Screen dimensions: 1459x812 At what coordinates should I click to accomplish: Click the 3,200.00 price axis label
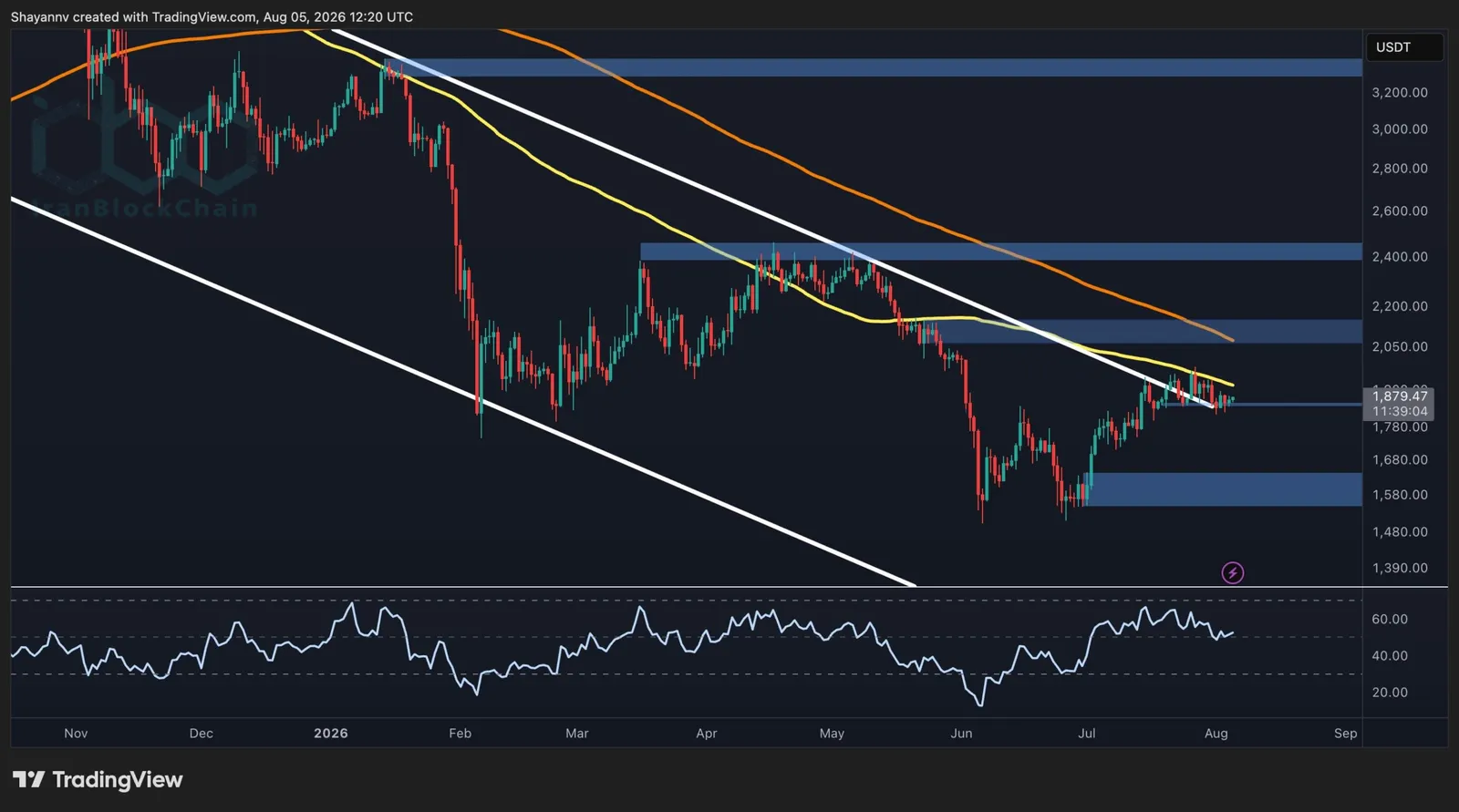click(x=1400, y=92)
